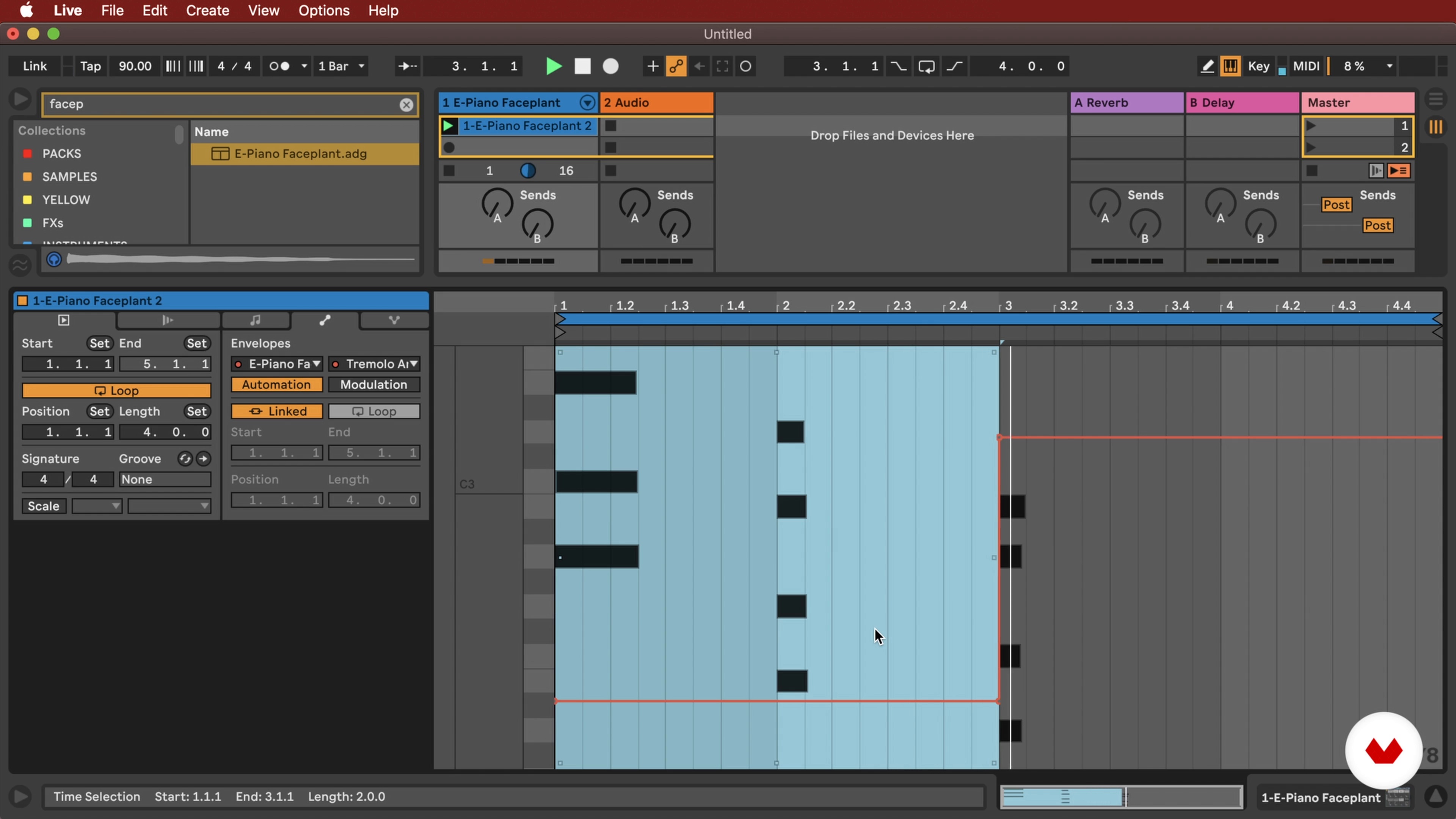1456x819 pixels.
Task: Click the Punch-In switch
Action: point(898,66)
